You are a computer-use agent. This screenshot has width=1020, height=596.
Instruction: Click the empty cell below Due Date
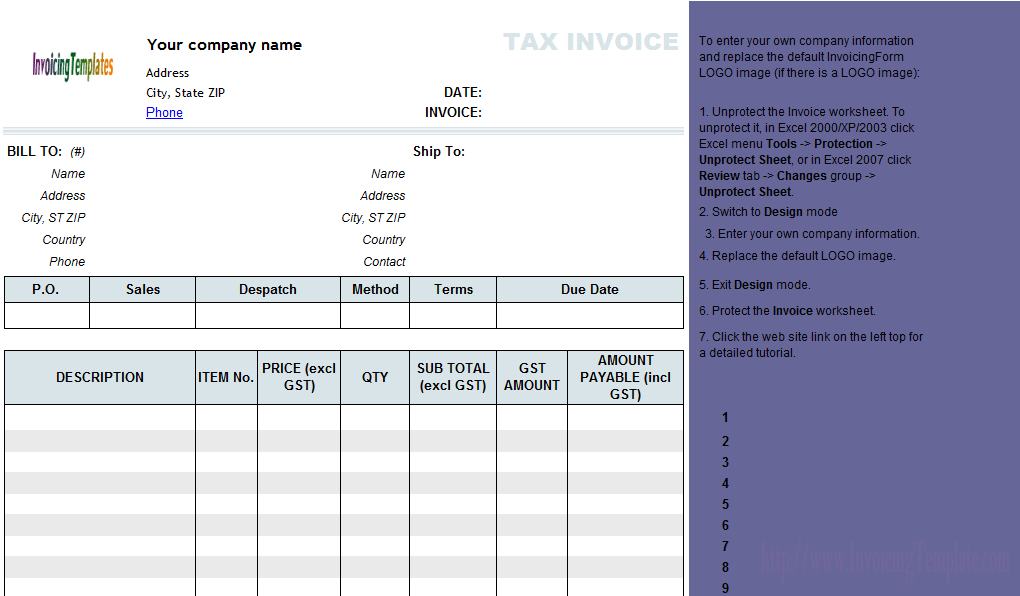click(x=590, y=316)
